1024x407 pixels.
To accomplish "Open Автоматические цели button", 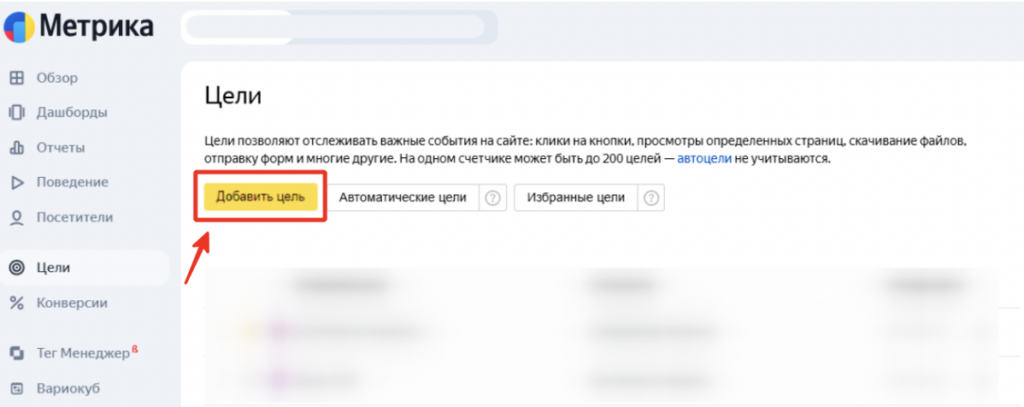I will [403, 198].
